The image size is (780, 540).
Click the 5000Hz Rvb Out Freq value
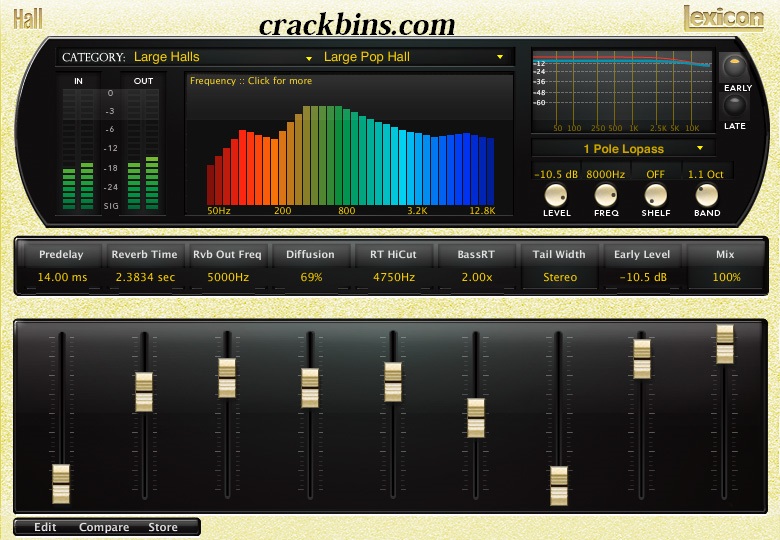(x=228, y=277)
